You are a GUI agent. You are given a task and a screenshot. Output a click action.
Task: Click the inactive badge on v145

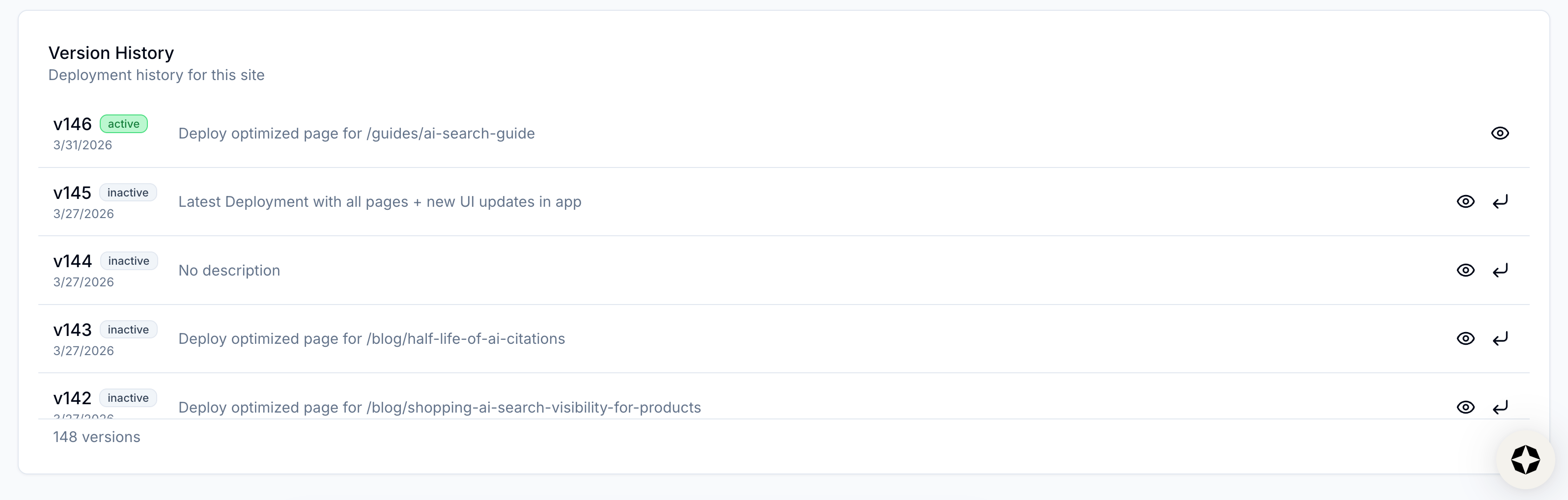click(x=128, y=193)
